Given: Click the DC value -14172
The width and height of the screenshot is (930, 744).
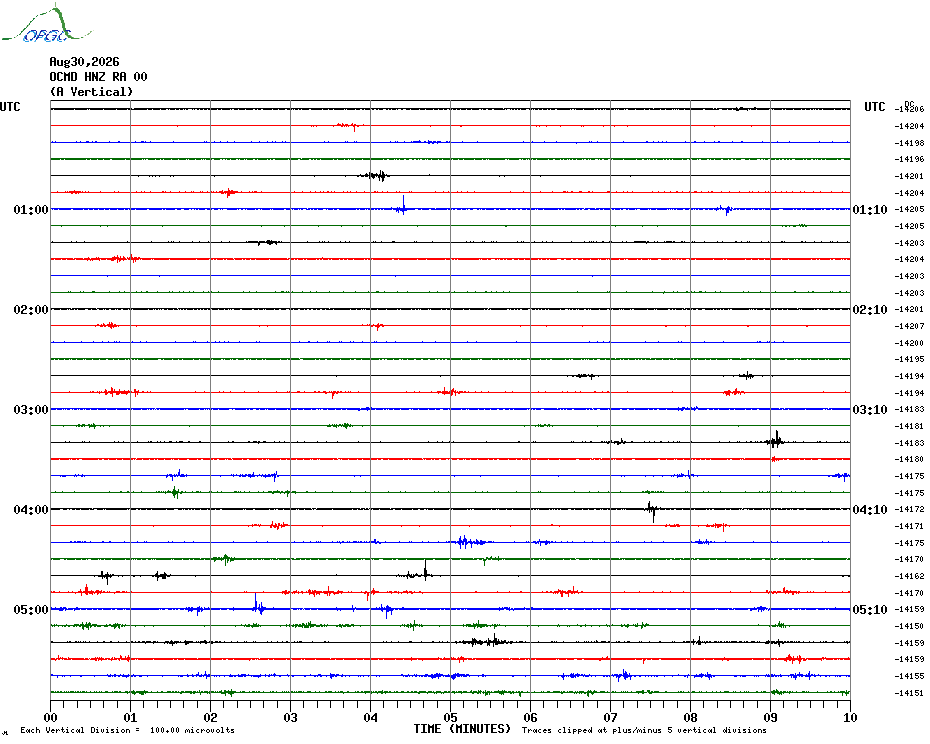Looking at the screenshot, I should pos(909,509).
